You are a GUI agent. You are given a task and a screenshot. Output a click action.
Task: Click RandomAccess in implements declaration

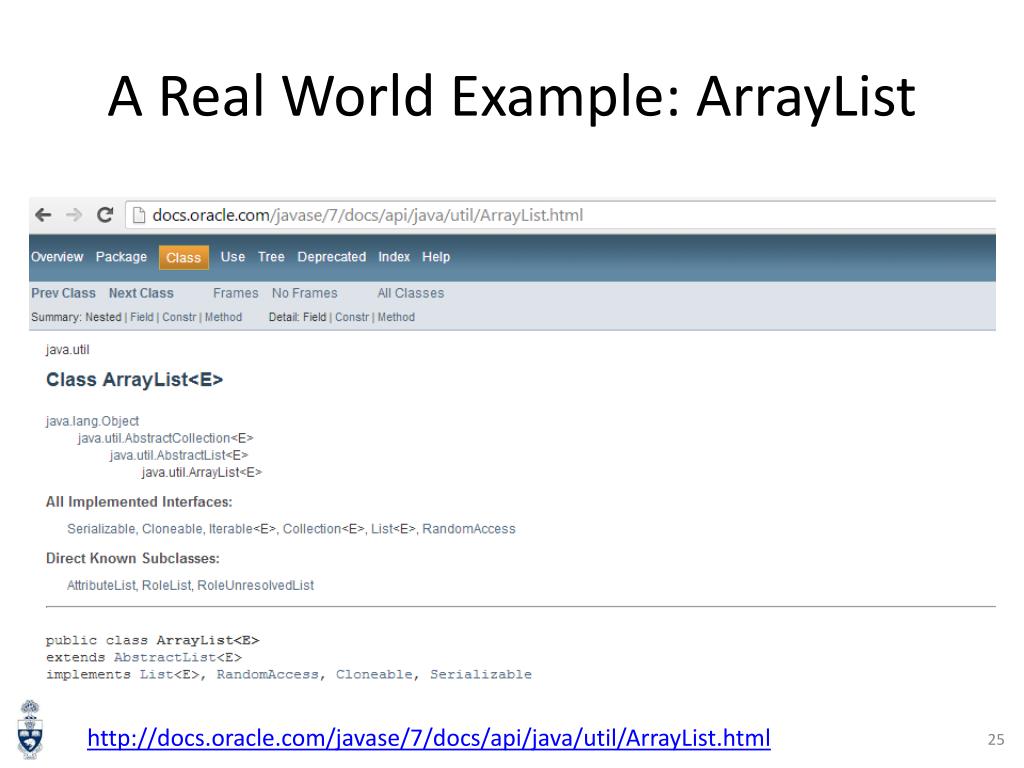(x=268, y=675)
